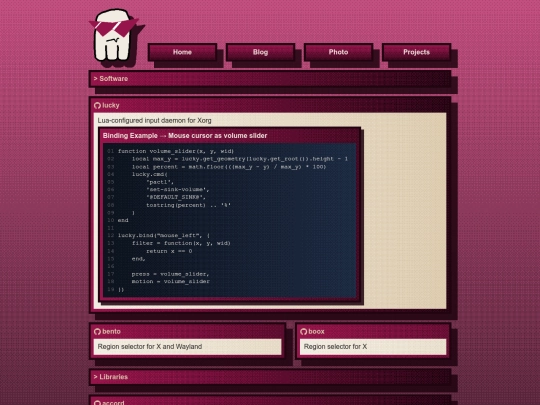This screenshot has height=405, width=540.
Task: Open the bento project link
Action: 111,331
